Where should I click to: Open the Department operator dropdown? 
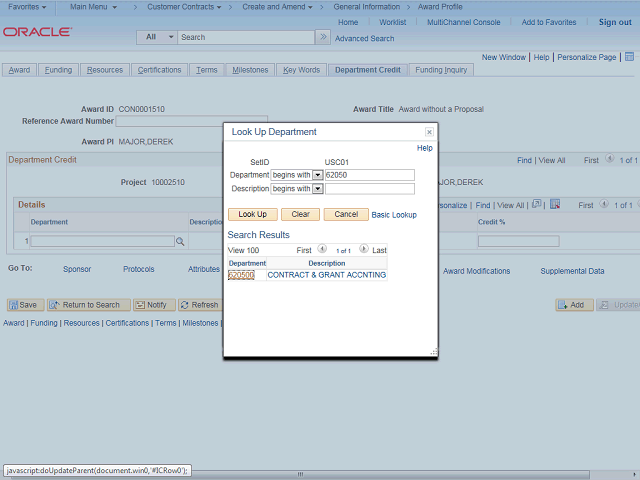[x=318, y=175]
